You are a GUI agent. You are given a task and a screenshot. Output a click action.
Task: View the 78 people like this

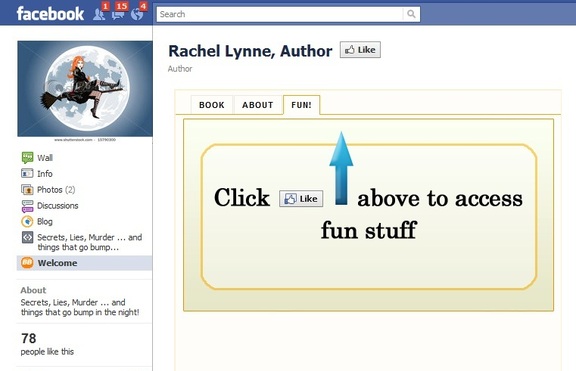47,344
